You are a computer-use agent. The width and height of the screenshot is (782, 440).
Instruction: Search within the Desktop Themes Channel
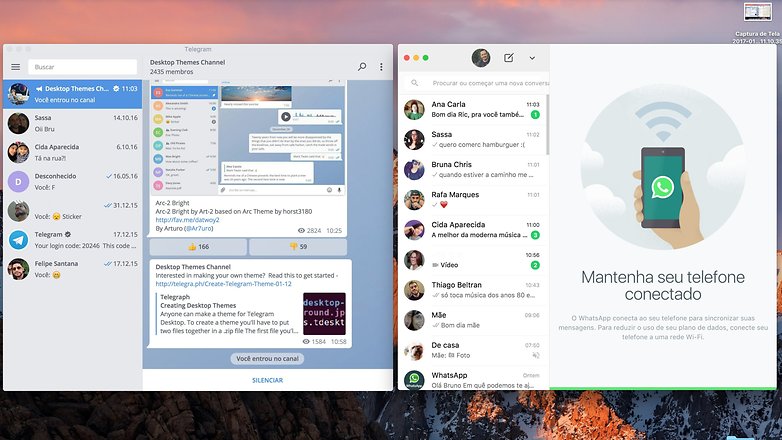point(362,66)
